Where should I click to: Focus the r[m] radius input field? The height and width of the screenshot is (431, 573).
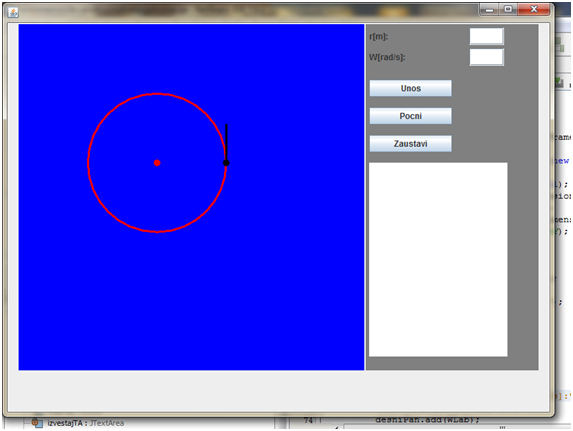(486, 37)
